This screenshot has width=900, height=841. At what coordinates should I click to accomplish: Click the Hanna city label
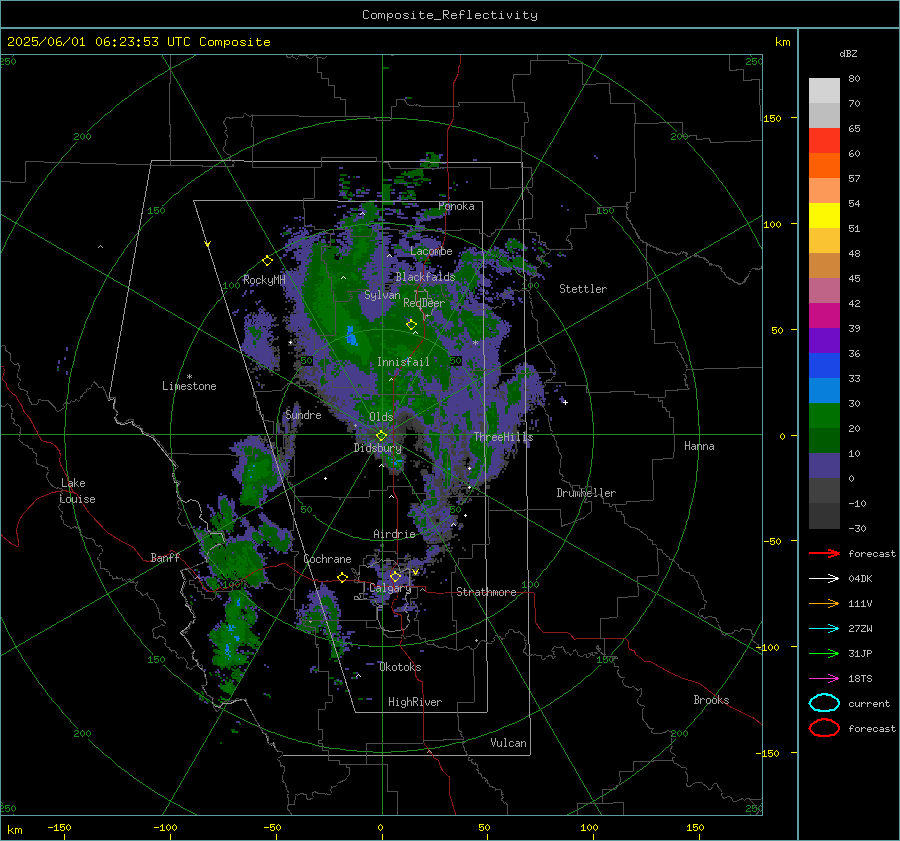[699, 446]
